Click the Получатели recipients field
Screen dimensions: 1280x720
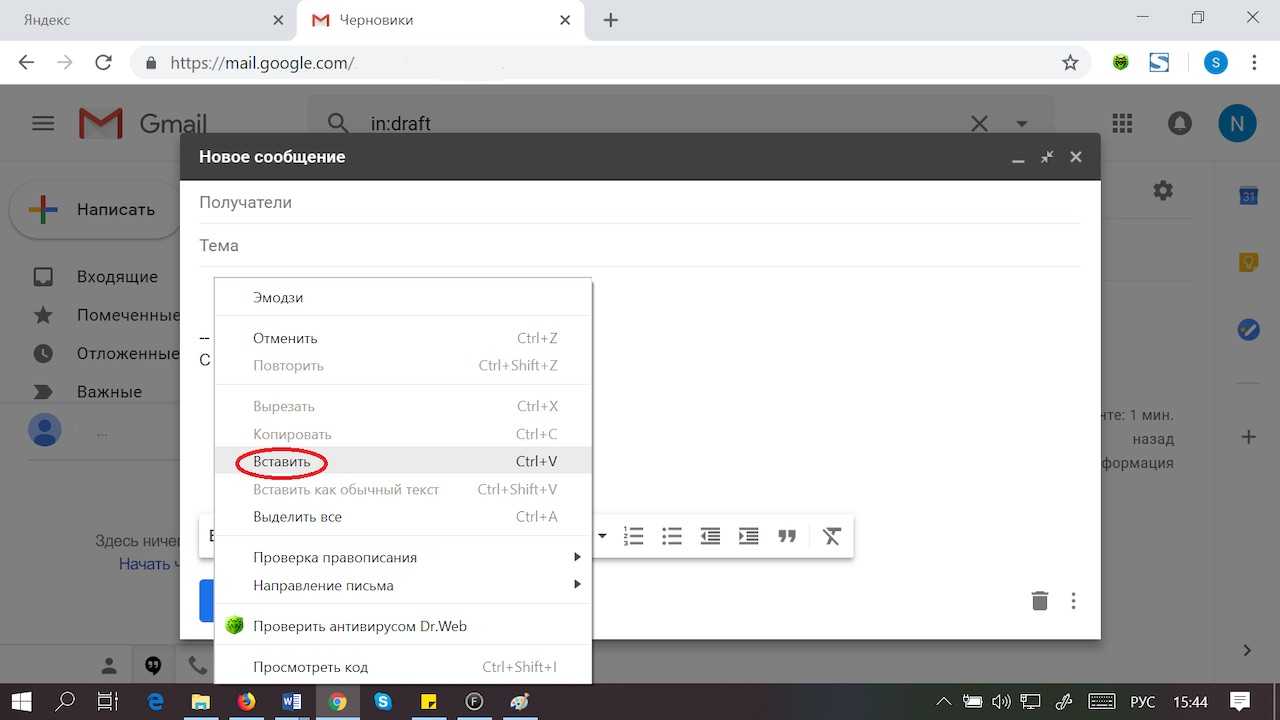[640, 202]
